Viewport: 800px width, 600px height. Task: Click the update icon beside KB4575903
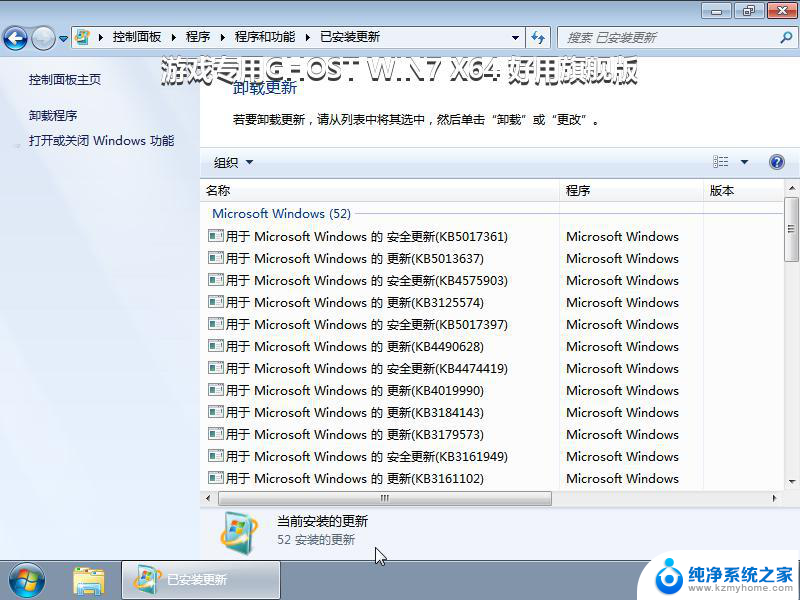216,280
